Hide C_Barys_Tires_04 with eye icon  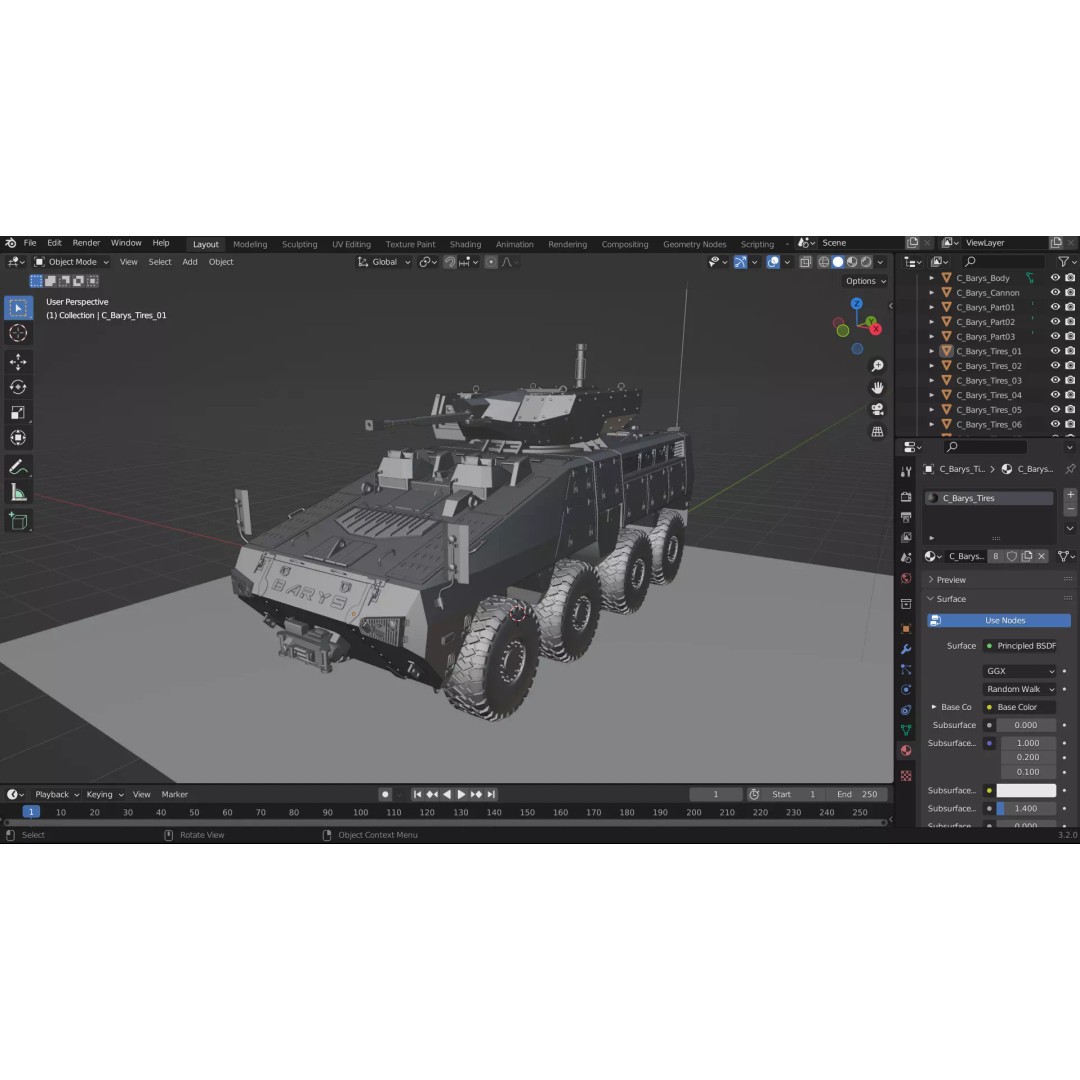point(1055,395)
